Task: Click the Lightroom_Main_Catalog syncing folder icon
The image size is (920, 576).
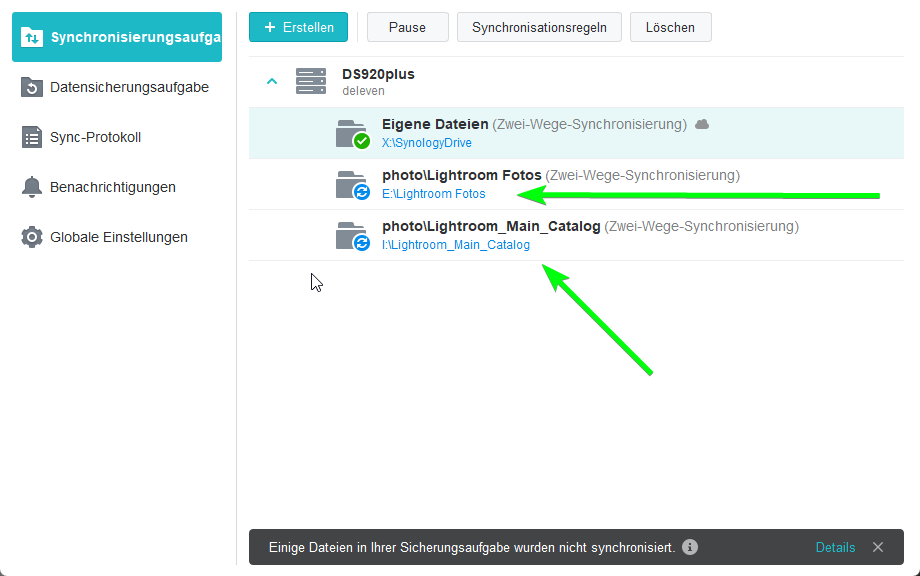Action: (352, 236)
